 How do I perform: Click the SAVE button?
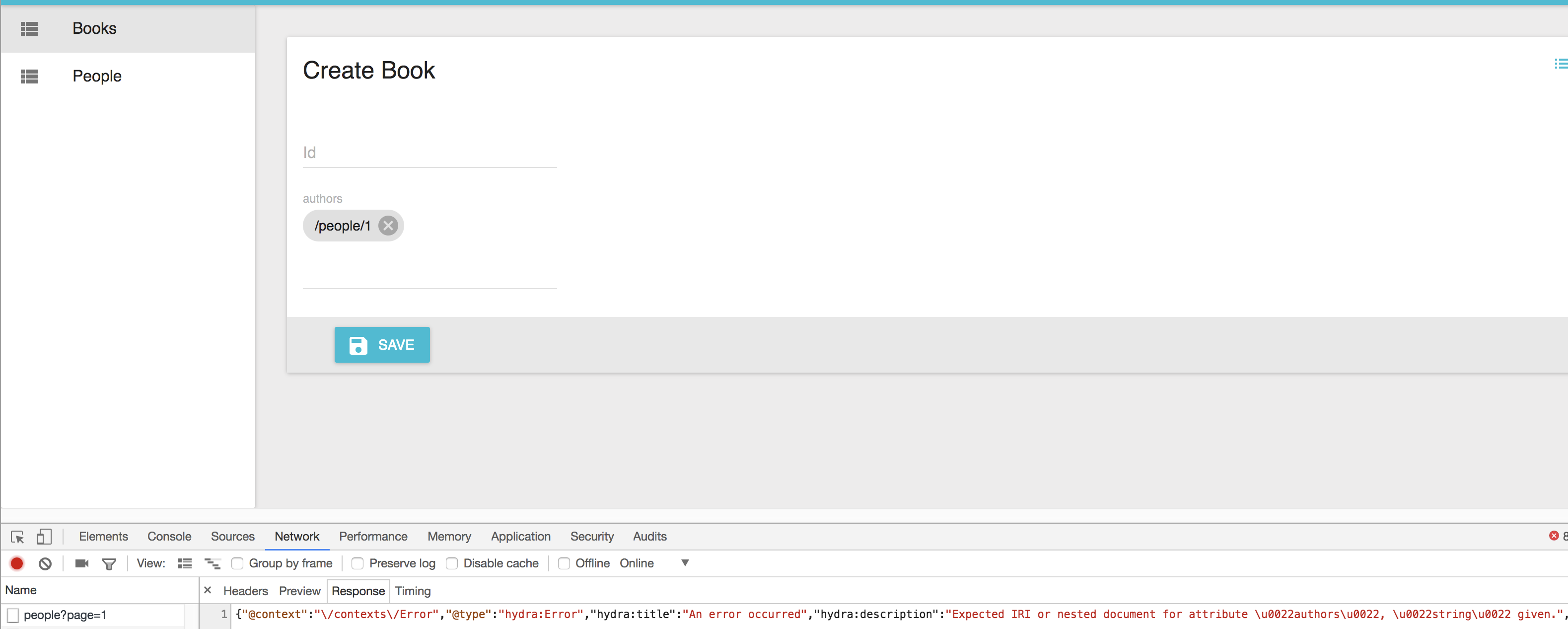point(382,345)
